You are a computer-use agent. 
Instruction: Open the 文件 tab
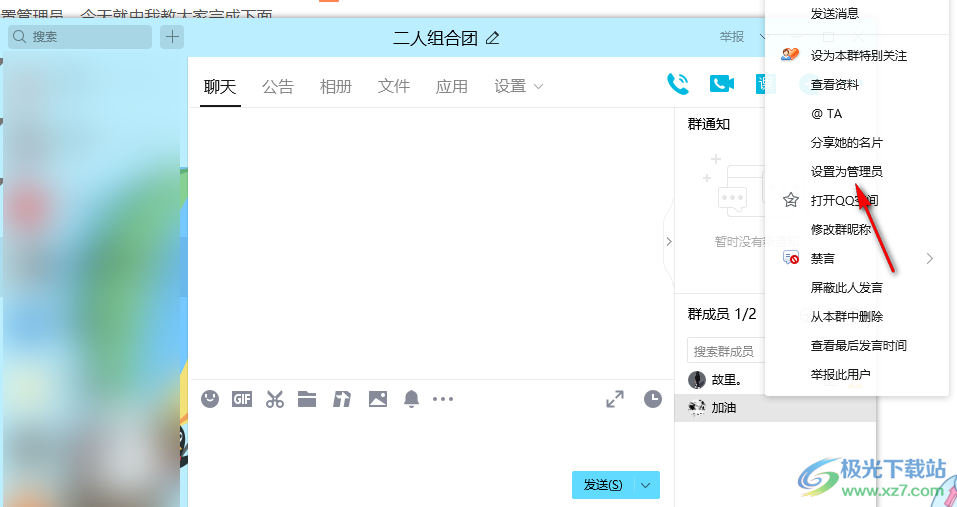click(394, 87)
